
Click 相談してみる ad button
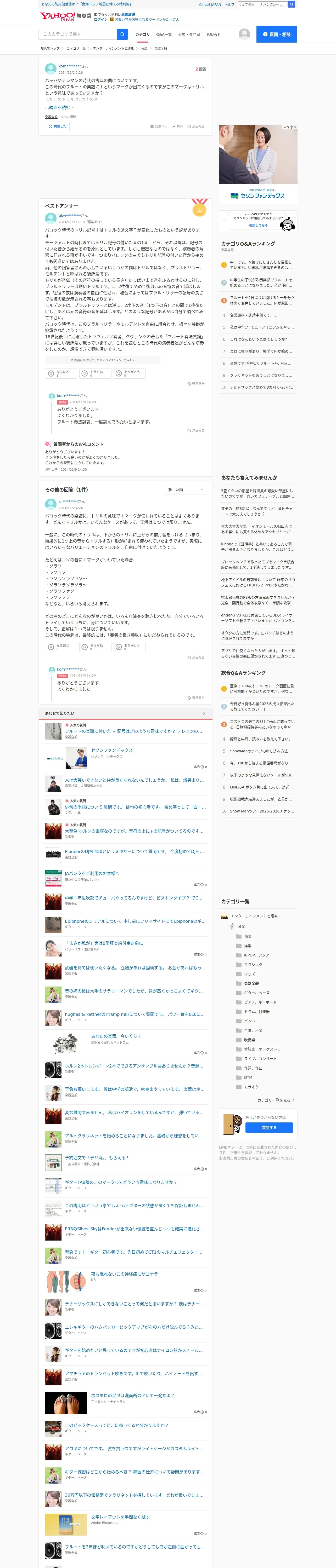tap(258, 225)
